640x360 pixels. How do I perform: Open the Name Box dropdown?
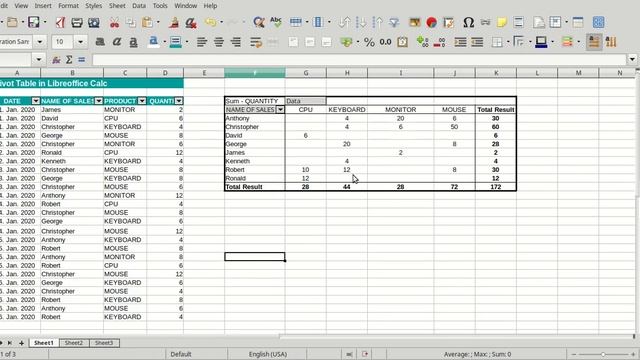point(38,60)
